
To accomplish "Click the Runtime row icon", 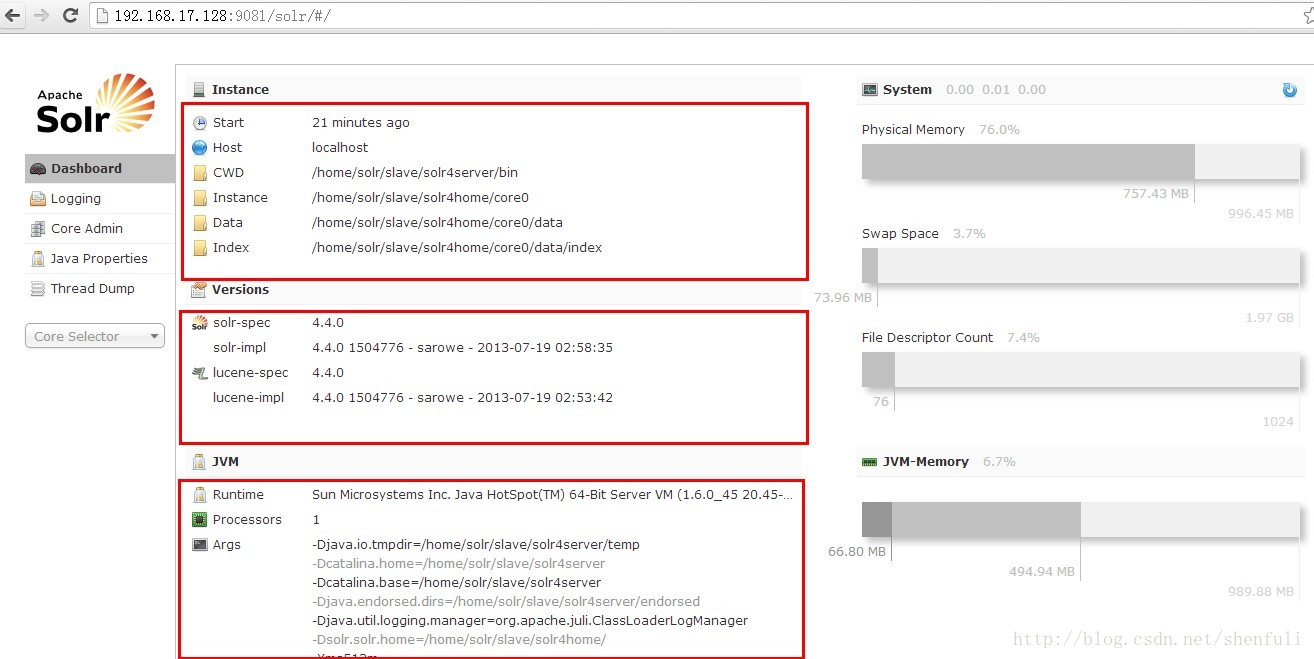I will [x=200, y=494].
